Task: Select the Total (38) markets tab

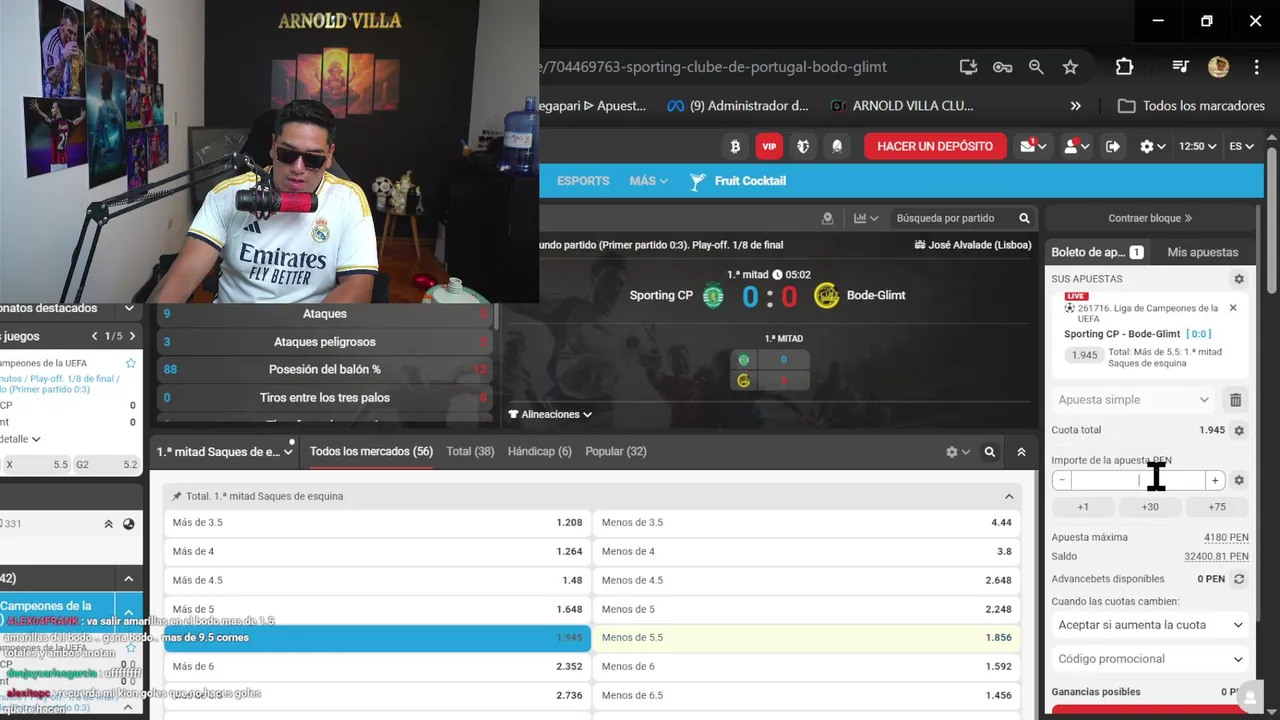Action: pyautogui.click(x=470, y=452)
